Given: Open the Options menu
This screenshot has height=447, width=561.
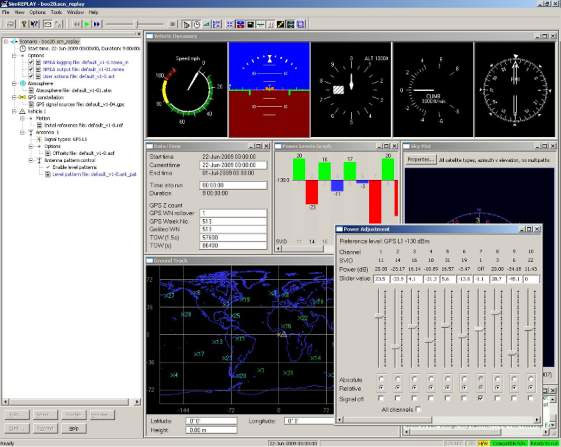Looking at the screenshot, I should point(37,12).
